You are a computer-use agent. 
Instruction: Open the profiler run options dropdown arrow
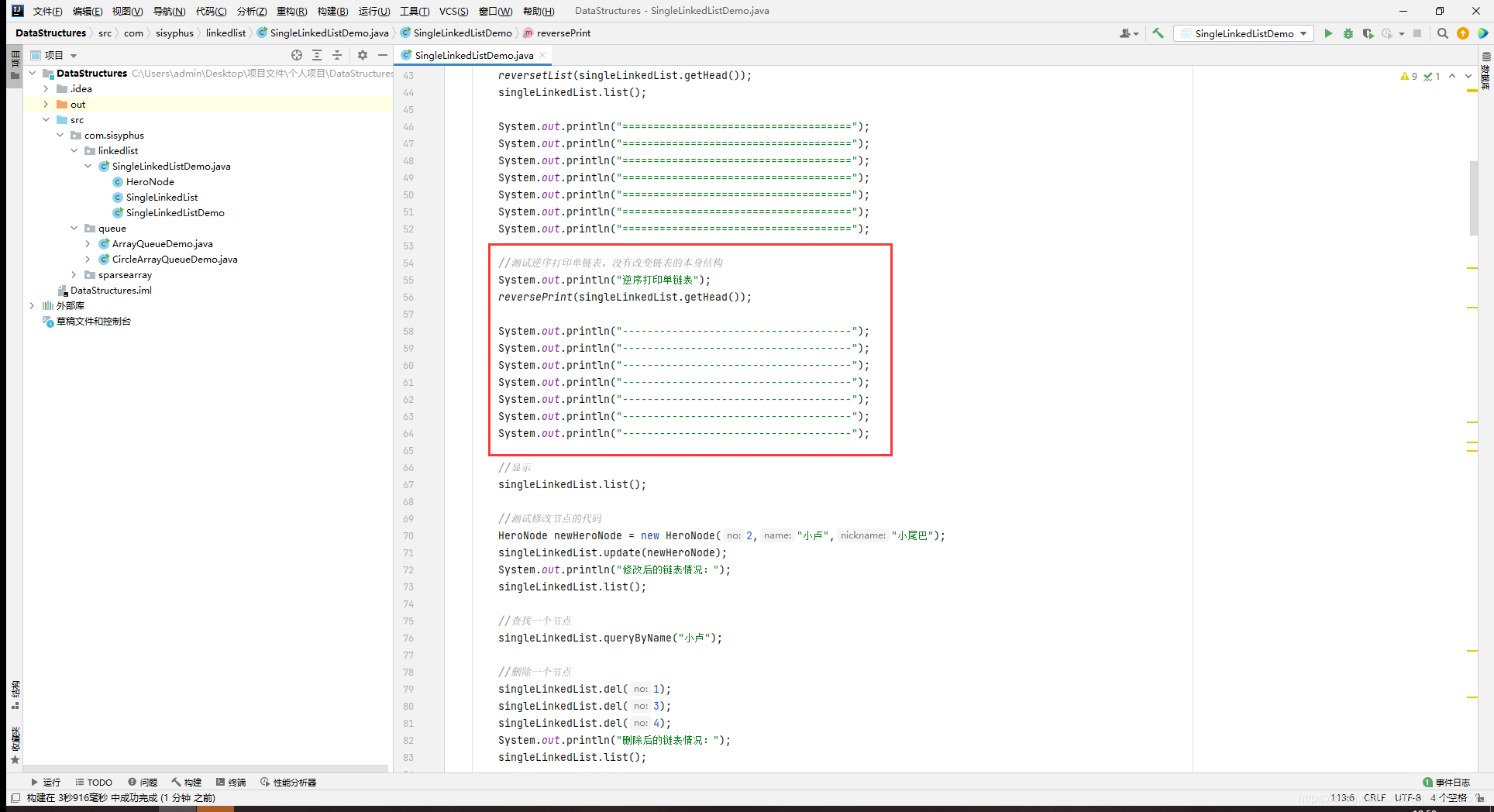pos(1402,33)
